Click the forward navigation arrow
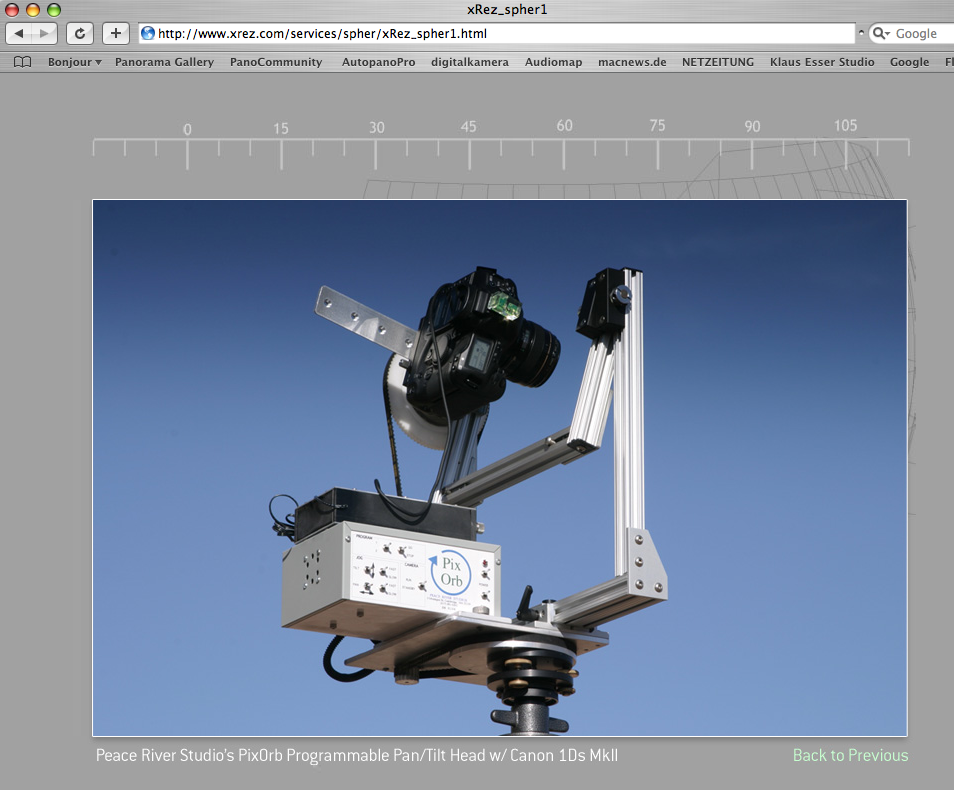This screenshot has height=790, width=954. 47,33
